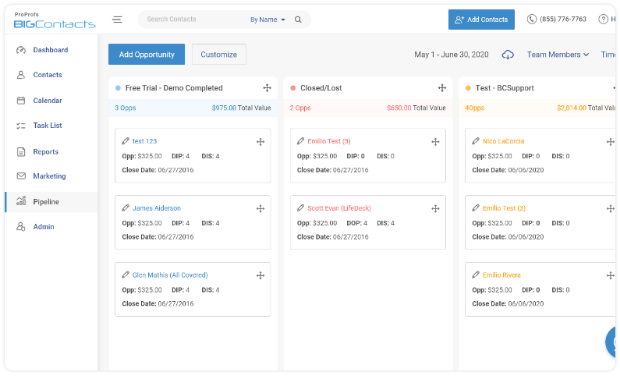Viewport: 620px width, 376px height.
Task: Click the phone icon by (855) 776-7763
Action: (531, 19)
